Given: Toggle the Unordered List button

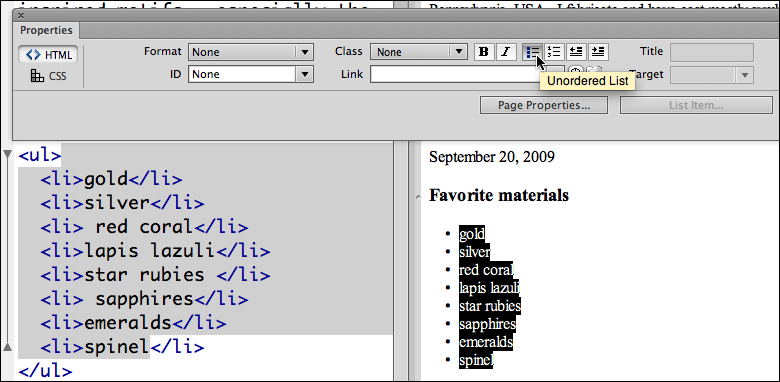Looking at the screenshot, I should click(532, 52).
